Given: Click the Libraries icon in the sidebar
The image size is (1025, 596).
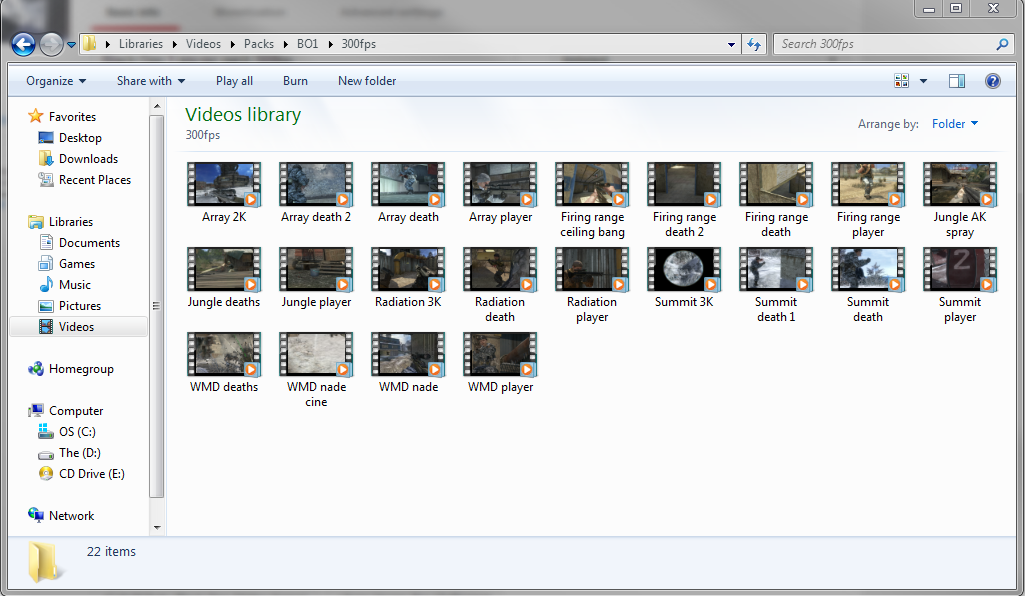Looking at the screenshot, I should (x=35, y=222).
